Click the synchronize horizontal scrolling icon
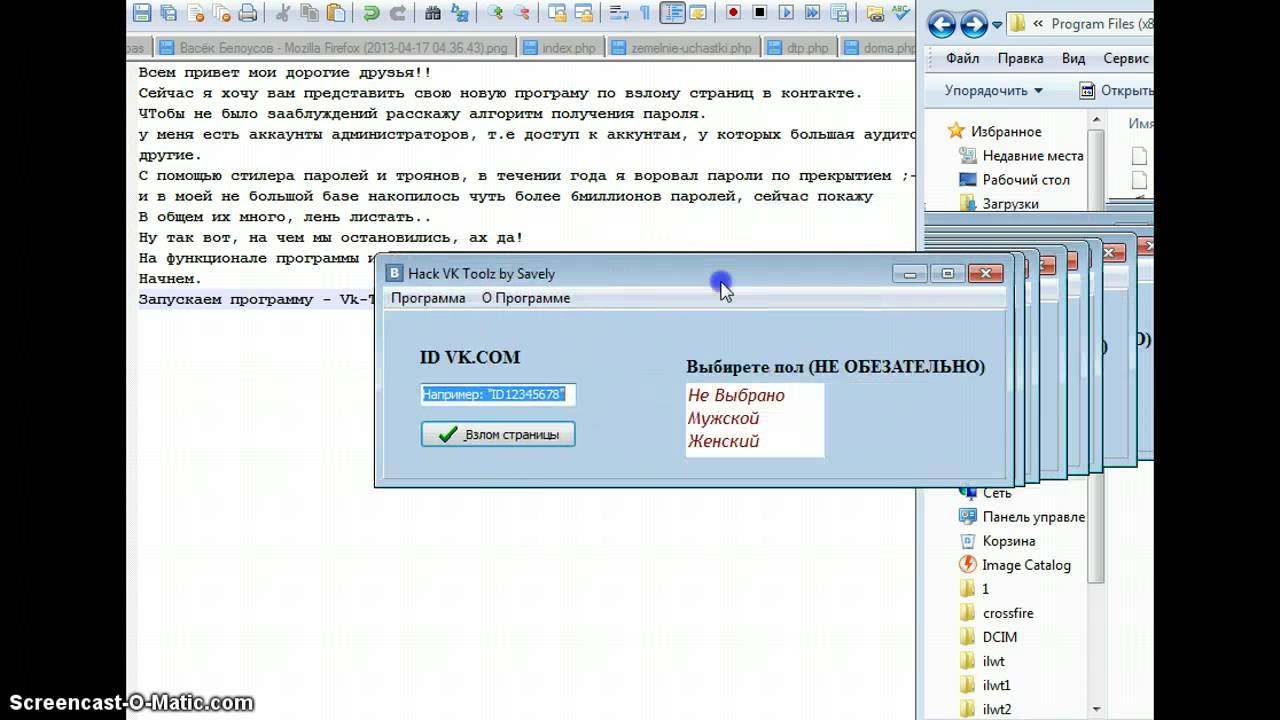Viewport: 1280px width, 720px height. pyautogui.click(x=583, y=13)
